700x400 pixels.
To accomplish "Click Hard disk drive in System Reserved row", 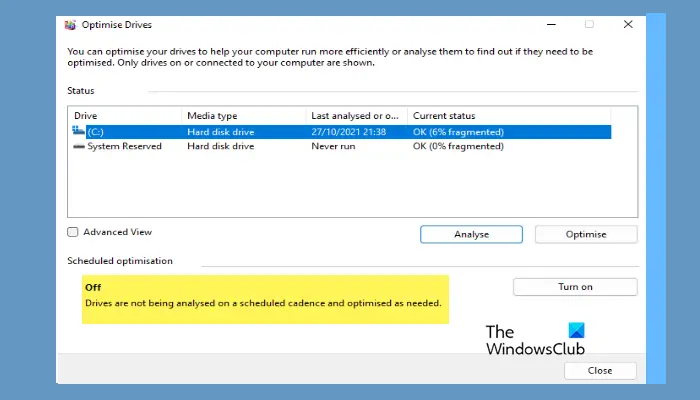I will (221, 146).
